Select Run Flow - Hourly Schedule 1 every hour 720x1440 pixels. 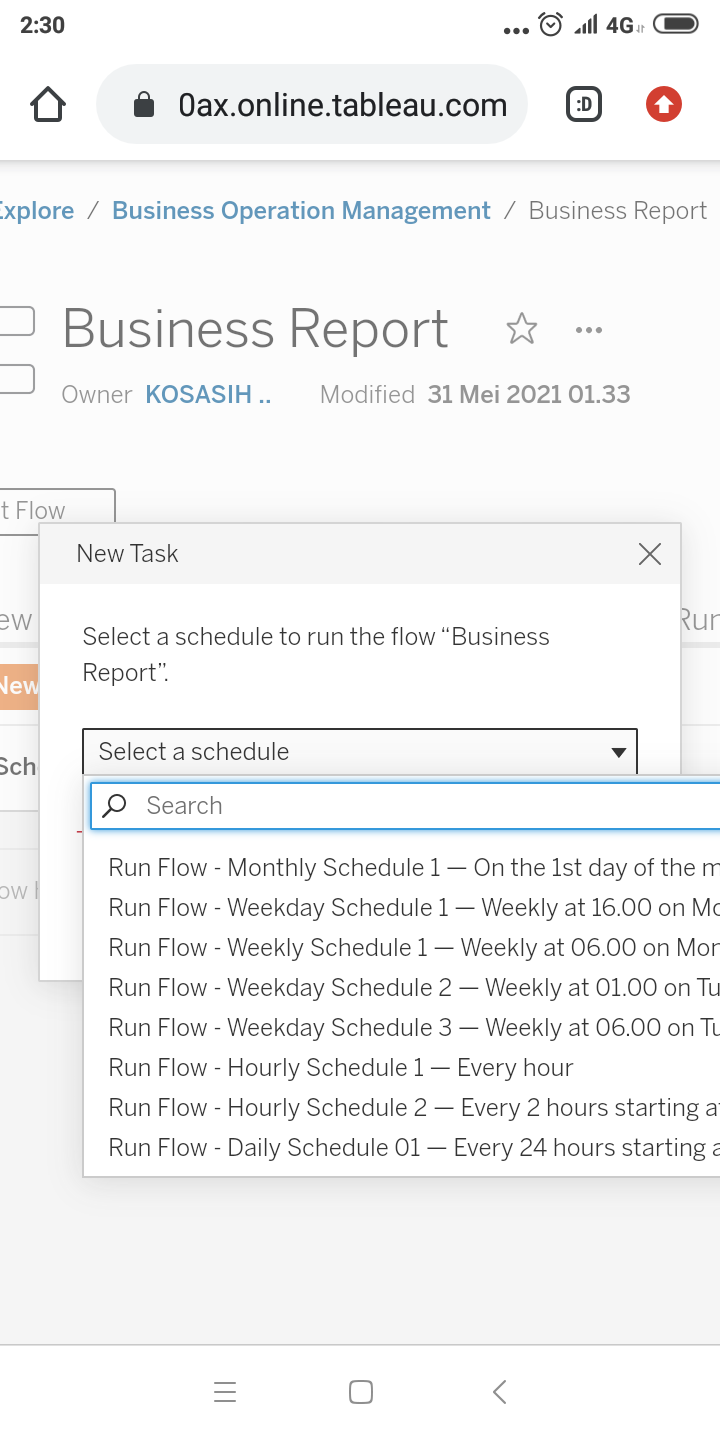pyautogui.click(x=340, y=1067)
